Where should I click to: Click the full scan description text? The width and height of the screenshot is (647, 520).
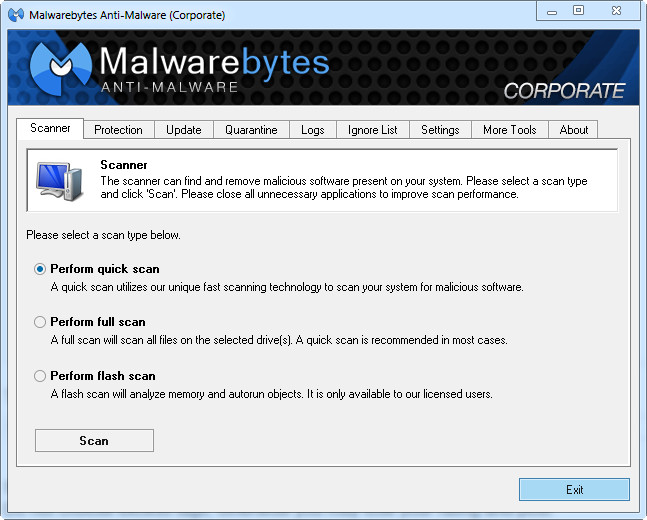point(279,340)
